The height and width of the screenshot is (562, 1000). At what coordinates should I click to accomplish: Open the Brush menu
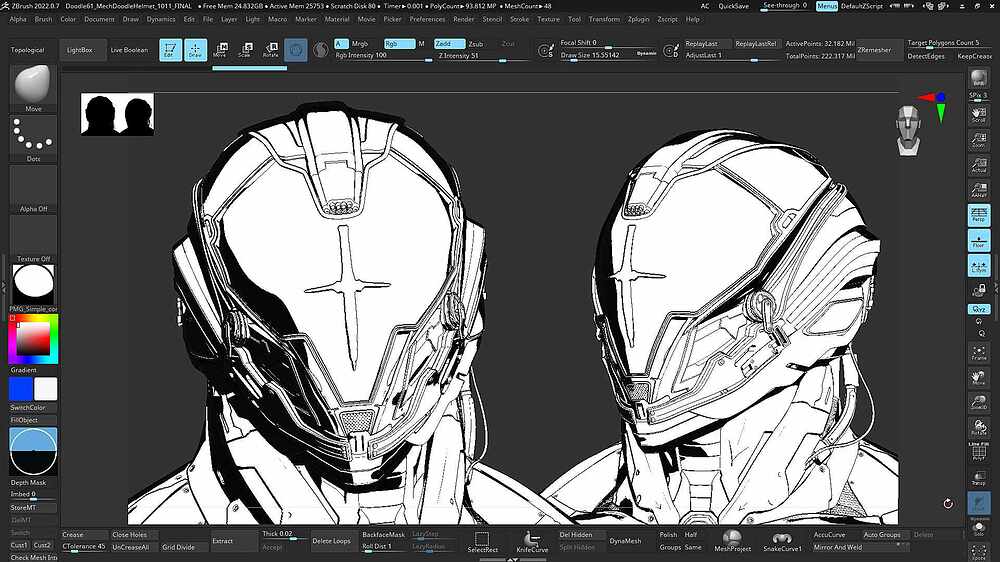[43, 19]
